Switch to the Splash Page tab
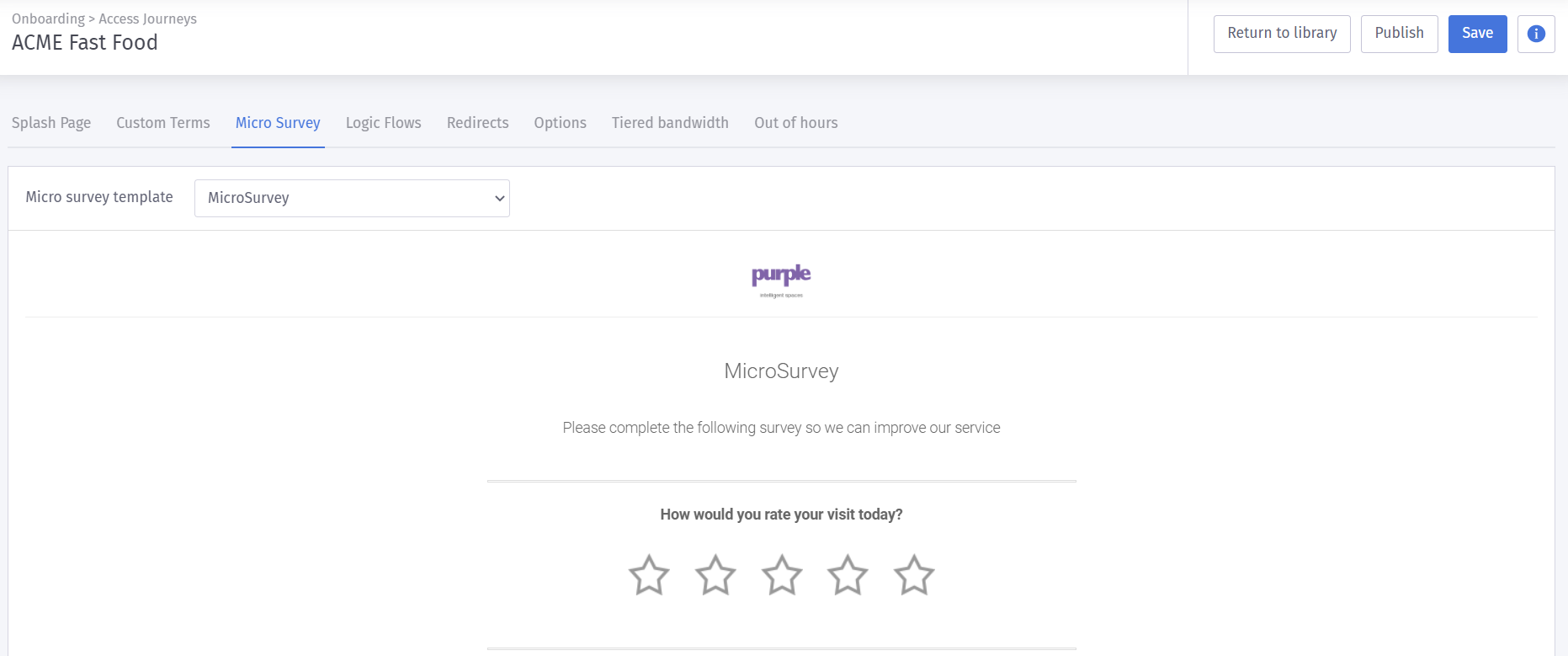 click(51, 123)
